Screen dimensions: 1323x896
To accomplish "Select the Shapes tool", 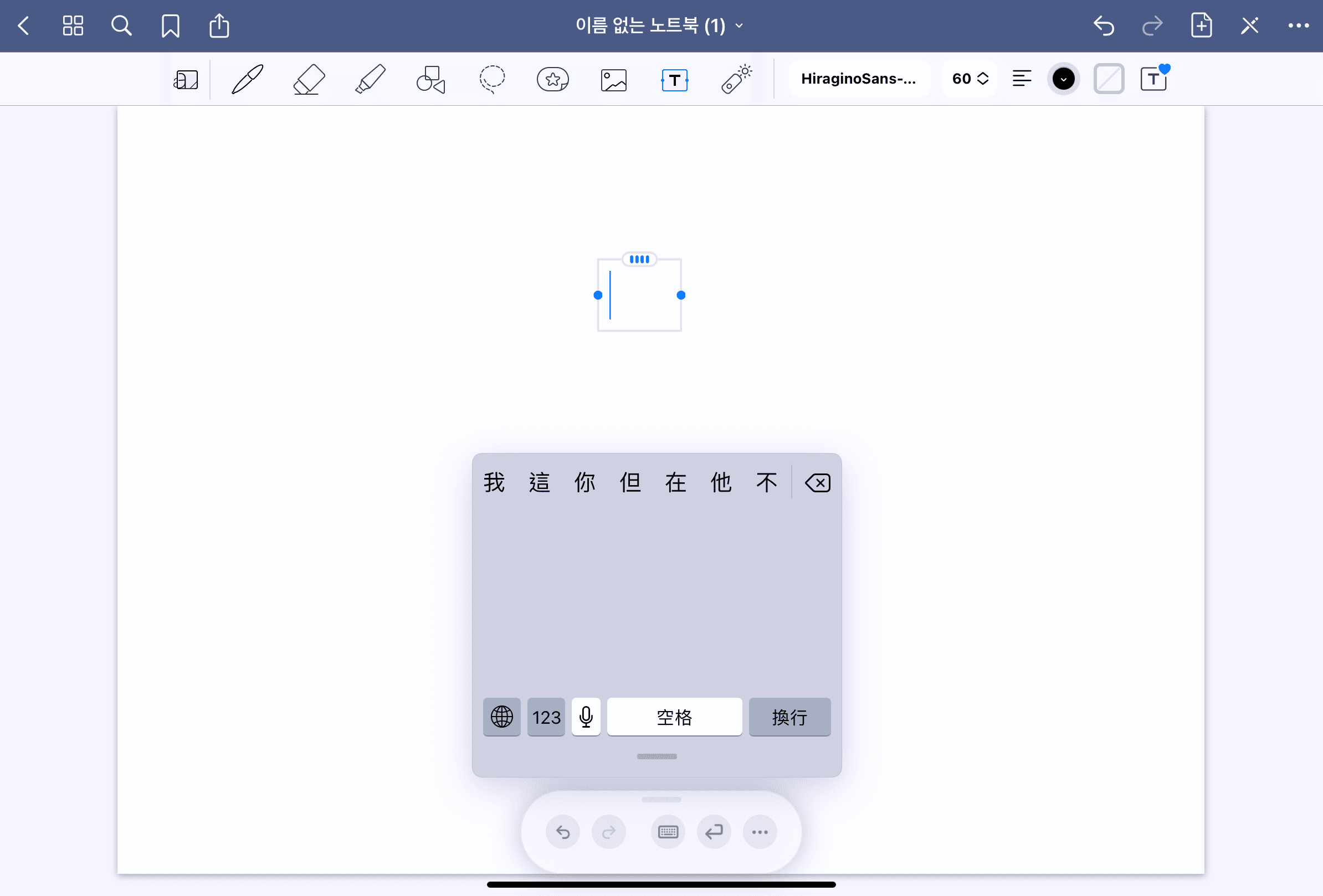I will [x=431, y=79].
